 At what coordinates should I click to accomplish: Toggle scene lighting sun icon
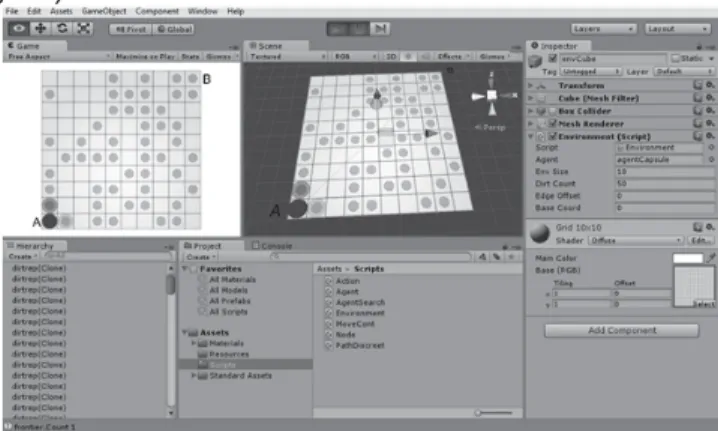[x=408, y=56]
